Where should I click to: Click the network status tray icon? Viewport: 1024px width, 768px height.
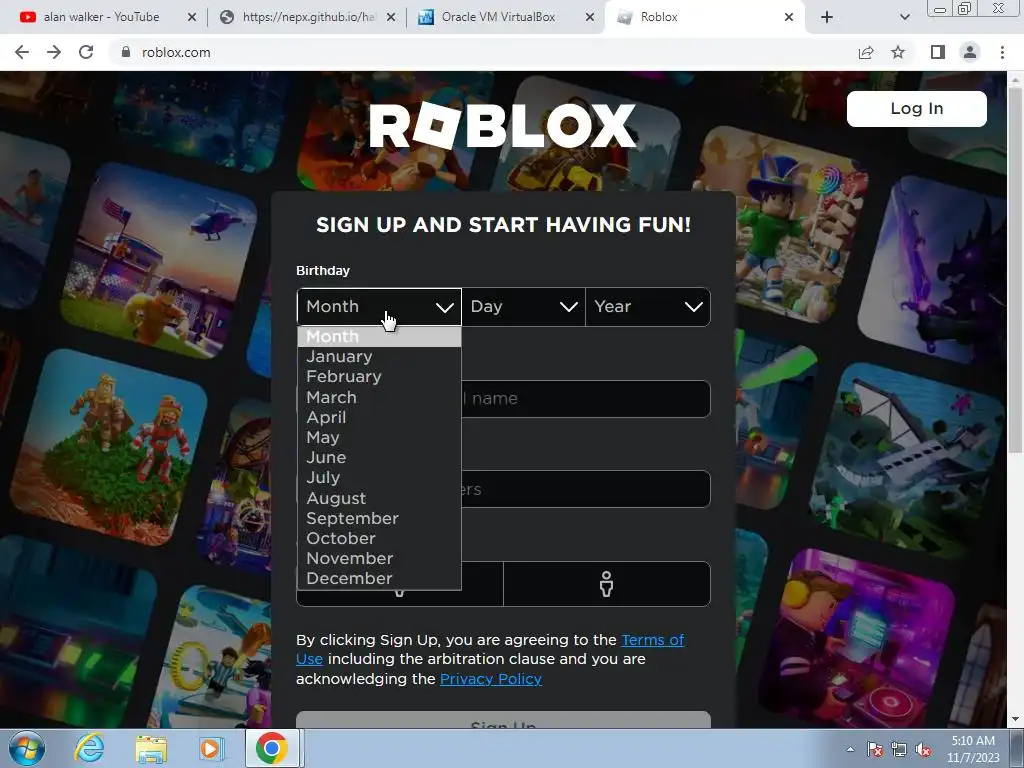point(899,749)
